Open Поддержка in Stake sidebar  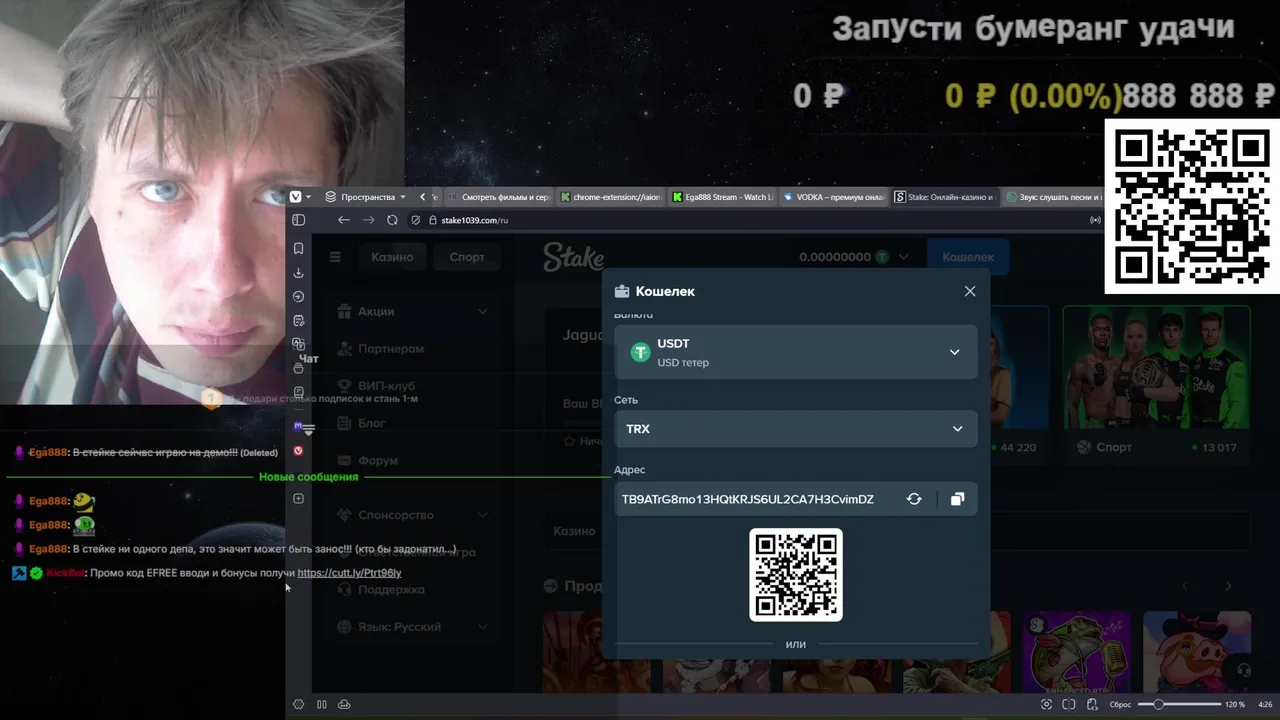click(x=391, y=589)
